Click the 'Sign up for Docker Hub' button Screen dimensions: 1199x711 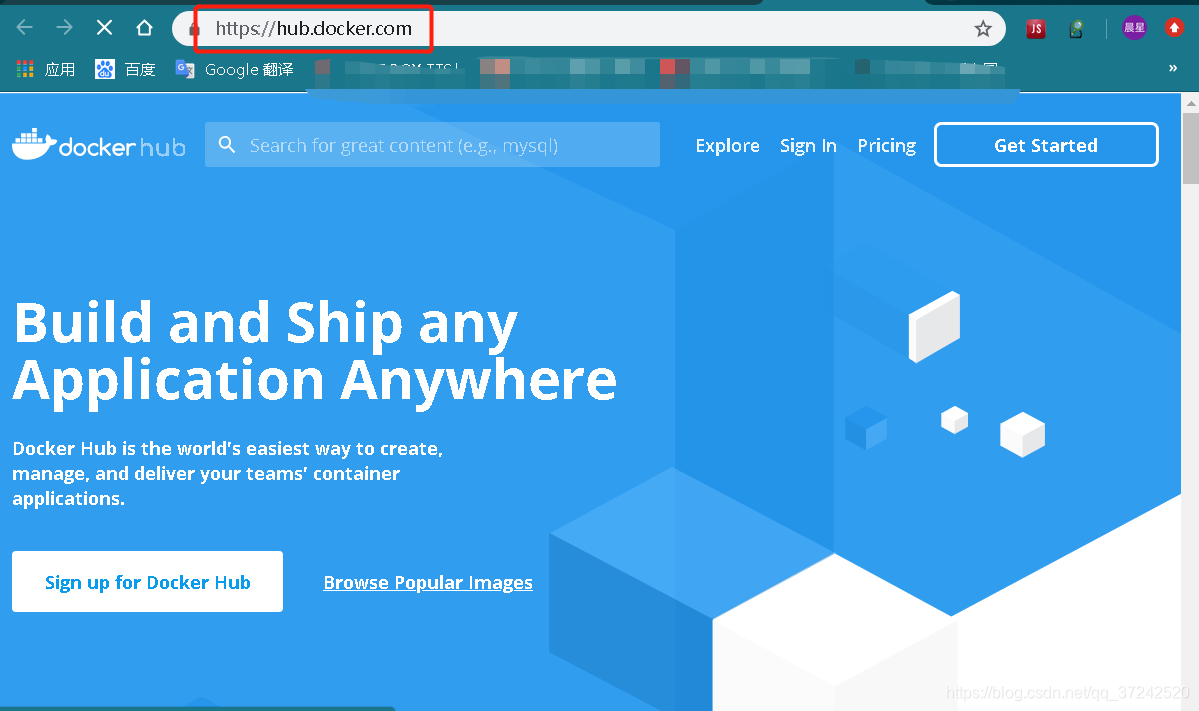[x=148, y=581]
